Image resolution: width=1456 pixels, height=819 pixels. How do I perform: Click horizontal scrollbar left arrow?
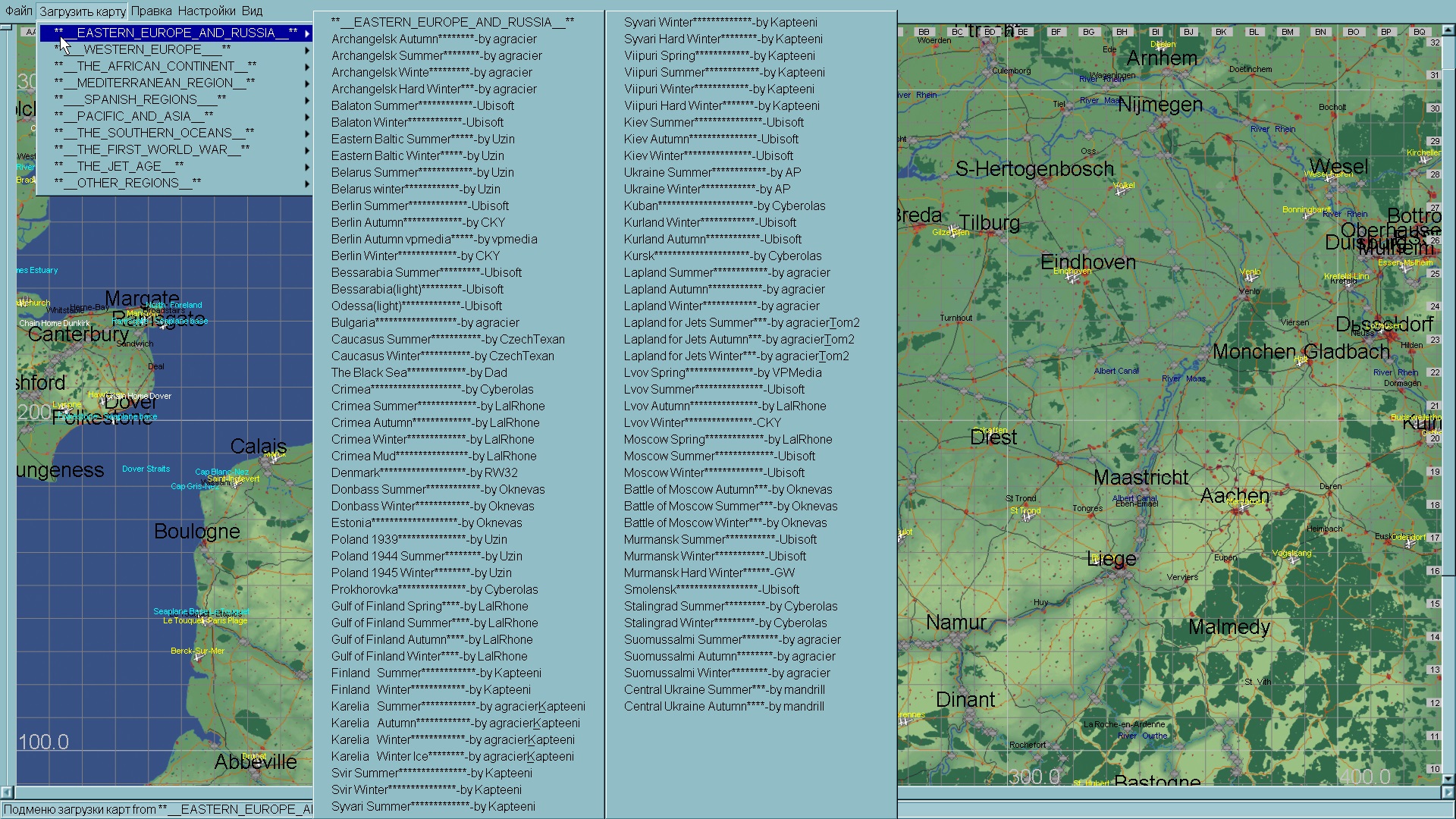[x=7, y=792]
